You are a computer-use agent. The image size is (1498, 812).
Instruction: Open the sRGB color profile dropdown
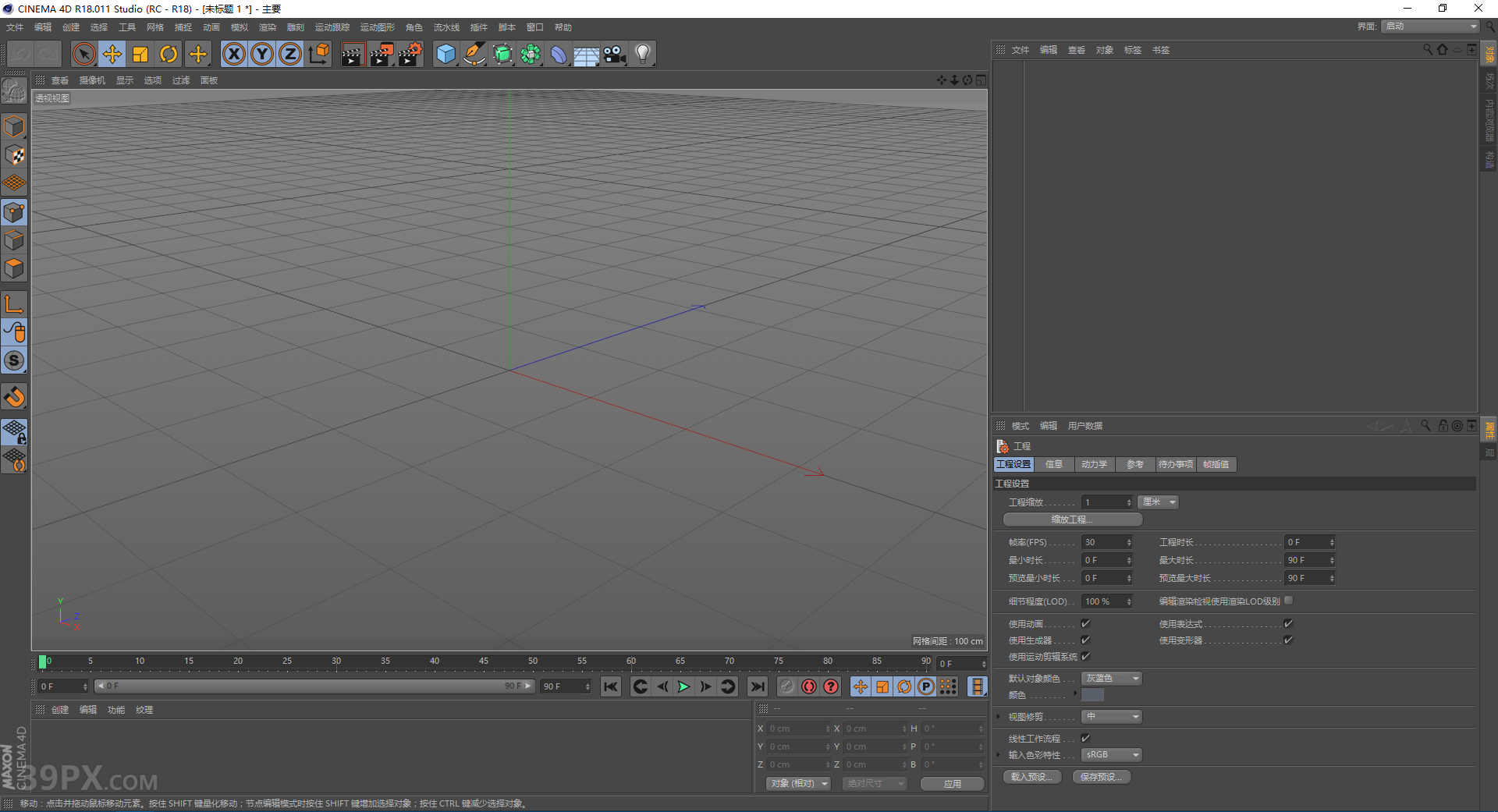pos(1110,754)
